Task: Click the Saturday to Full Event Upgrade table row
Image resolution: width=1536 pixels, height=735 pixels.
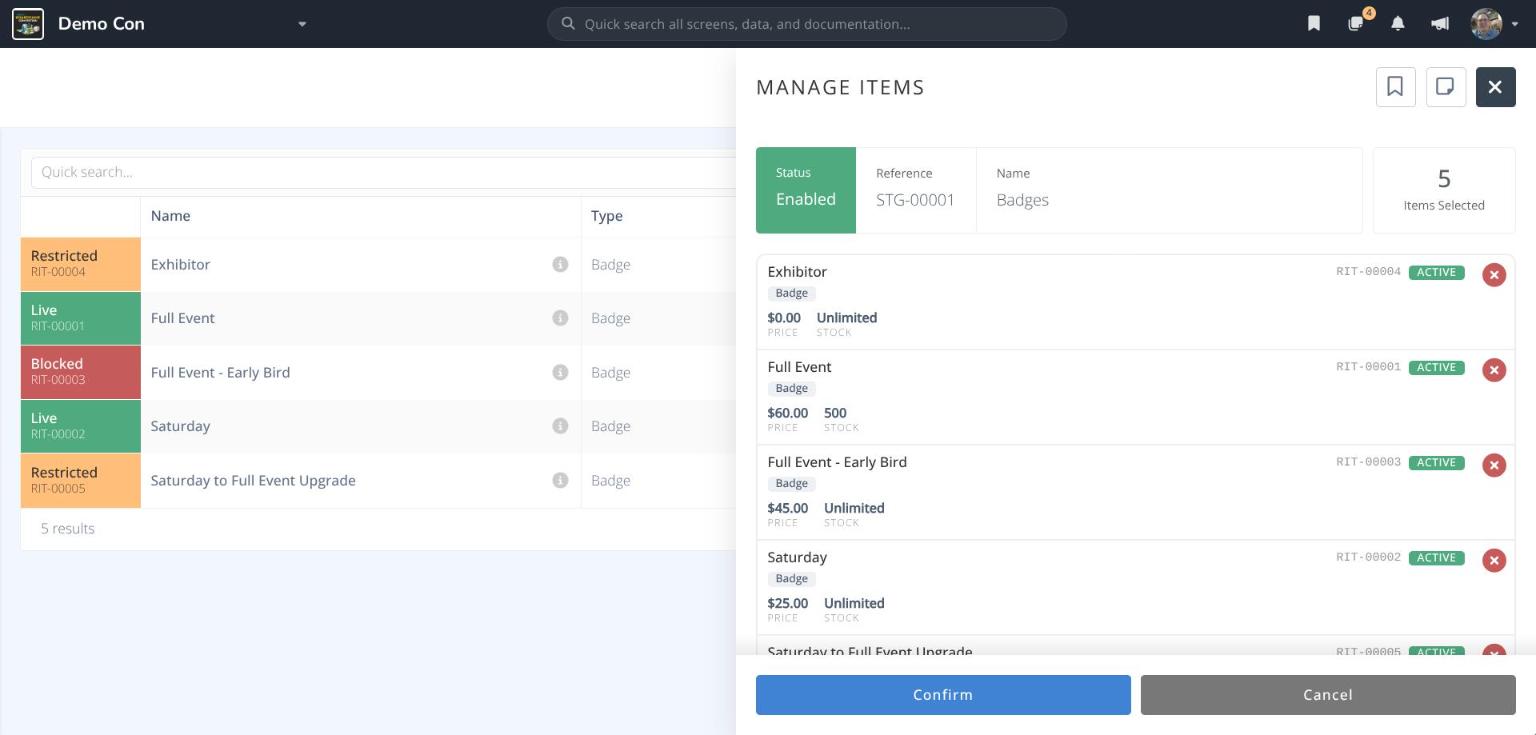Action: pos(379,480)
